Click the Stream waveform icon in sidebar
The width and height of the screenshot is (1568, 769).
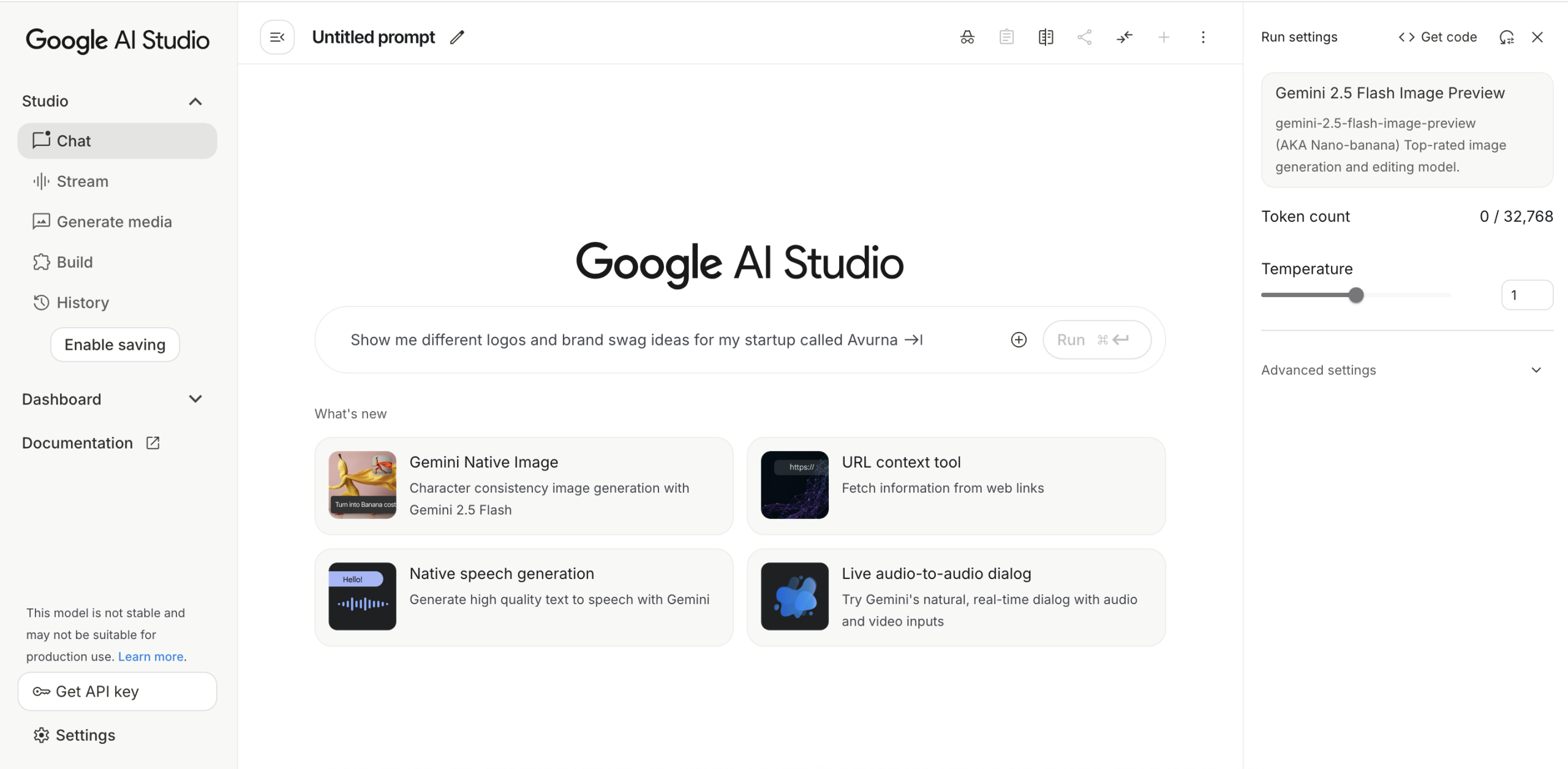pyautogui.click(x=41, y=181)
